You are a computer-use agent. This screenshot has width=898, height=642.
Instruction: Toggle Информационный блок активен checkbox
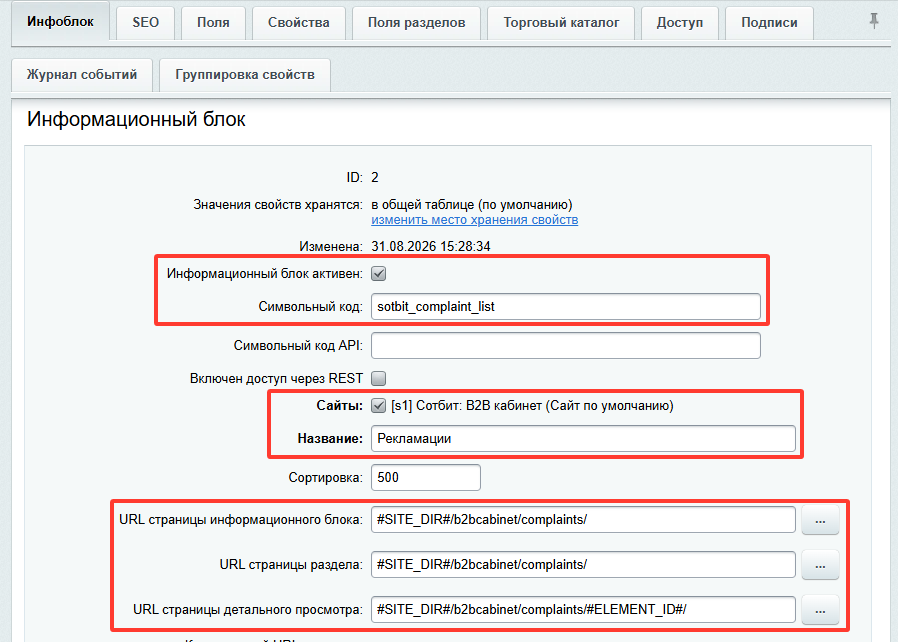pyautogui.click(x=379, y=274)
